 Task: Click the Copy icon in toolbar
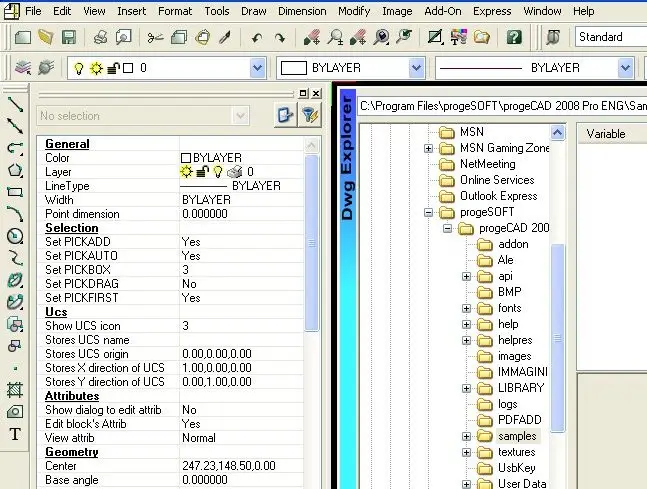[179, 38]
